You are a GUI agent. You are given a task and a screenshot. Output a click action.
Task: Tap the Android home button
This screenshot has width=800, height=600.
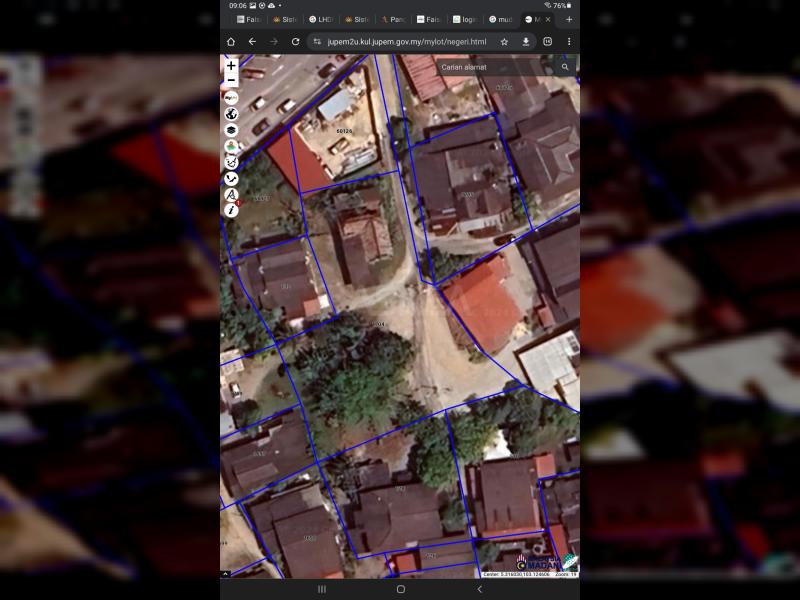pos(400,589)
